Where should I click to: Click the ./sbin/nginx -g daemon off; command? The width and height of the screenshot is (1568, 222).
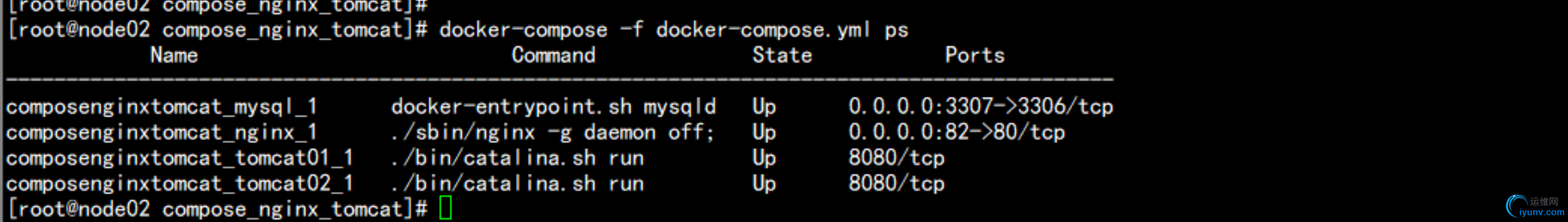[553, 132]
